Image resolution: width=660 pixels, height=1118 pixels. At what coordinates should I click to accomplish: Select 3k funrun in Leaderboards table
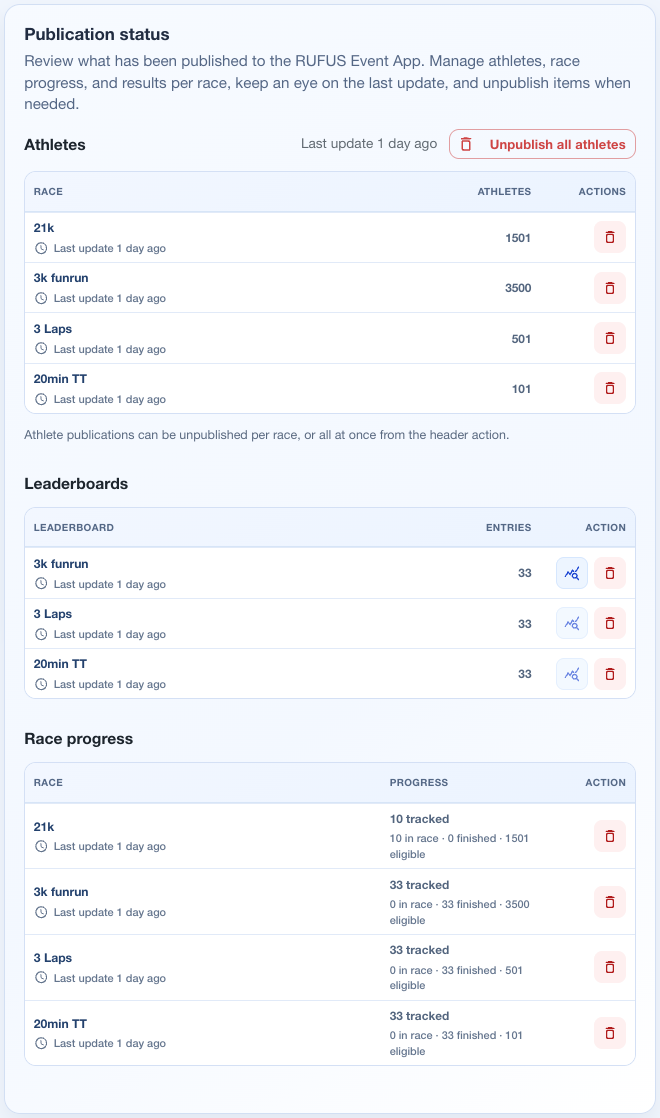(330, 573)
